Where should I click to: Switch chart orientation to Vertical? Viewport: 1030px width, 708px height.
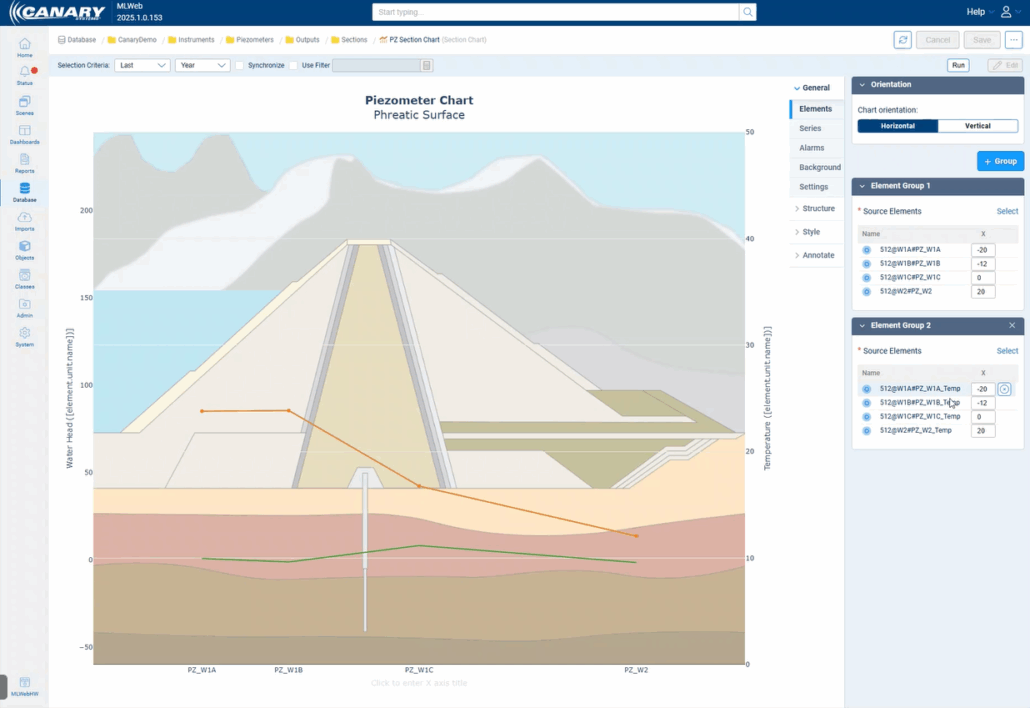(978, 126)
